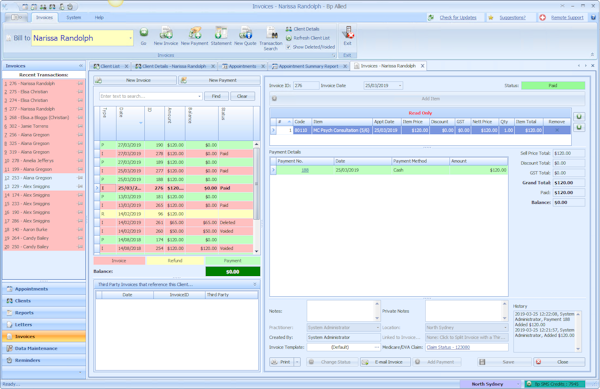
Task: Open Reports in navigation pane
Action: point(44,313)
